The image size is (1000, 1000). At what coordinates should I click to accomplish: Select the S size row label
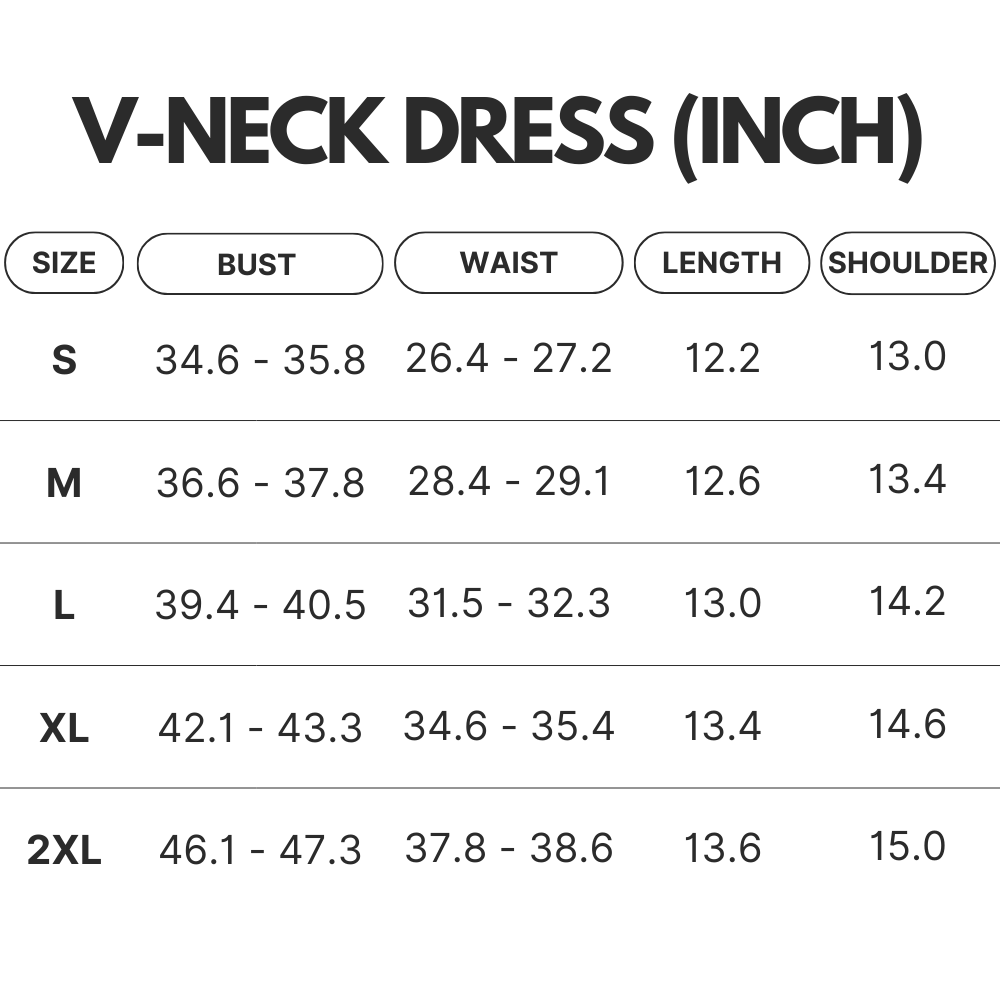[x=64, y=360]
